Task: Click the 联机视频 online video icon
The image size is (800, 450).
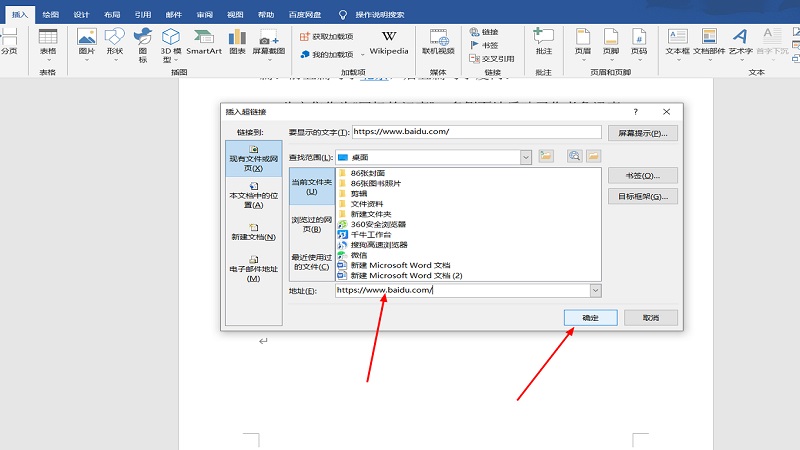Action: [438, 41]
